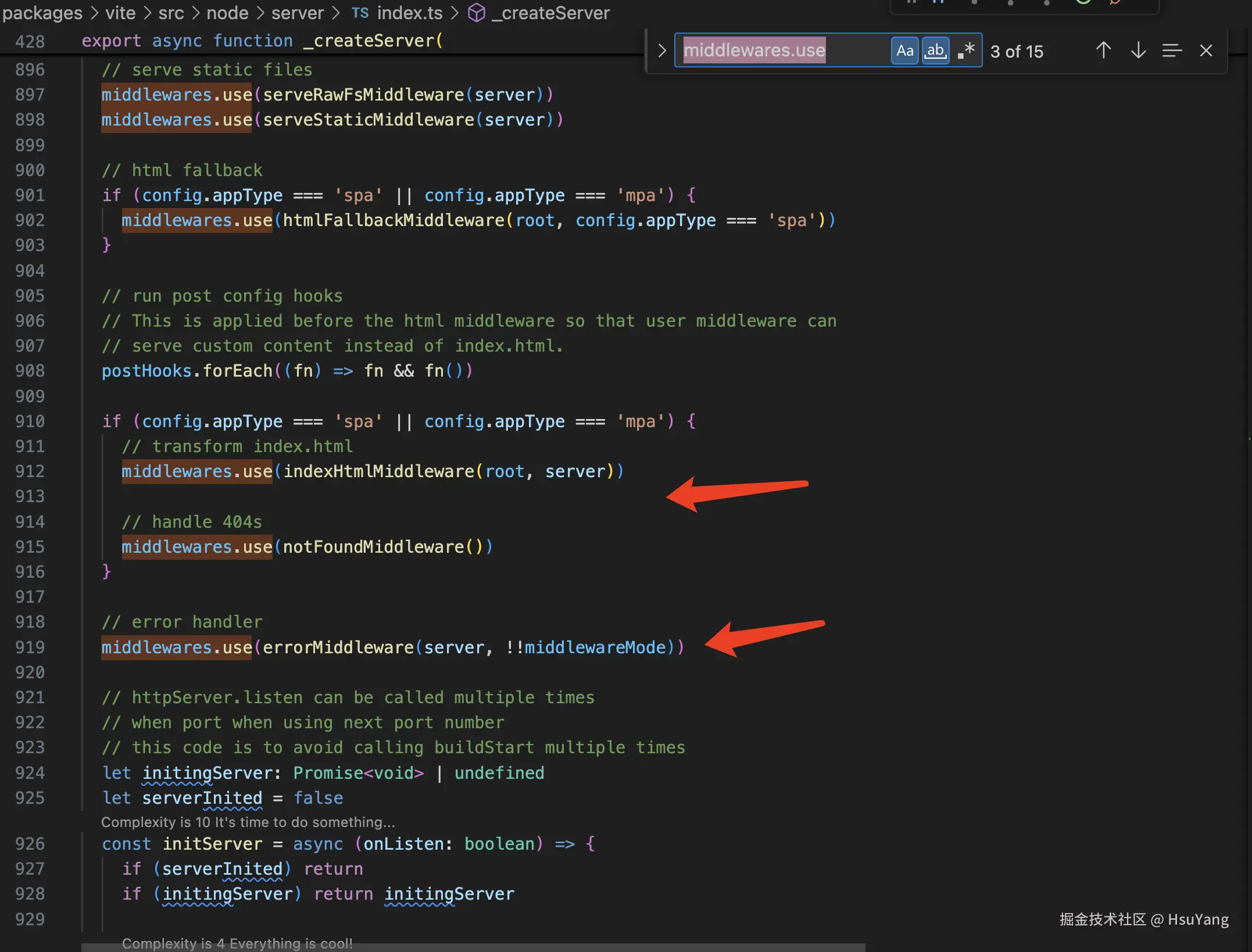This screenshot has width=1252, height=952.
Task: Go to next match arrow
Action: [1138, 51]
